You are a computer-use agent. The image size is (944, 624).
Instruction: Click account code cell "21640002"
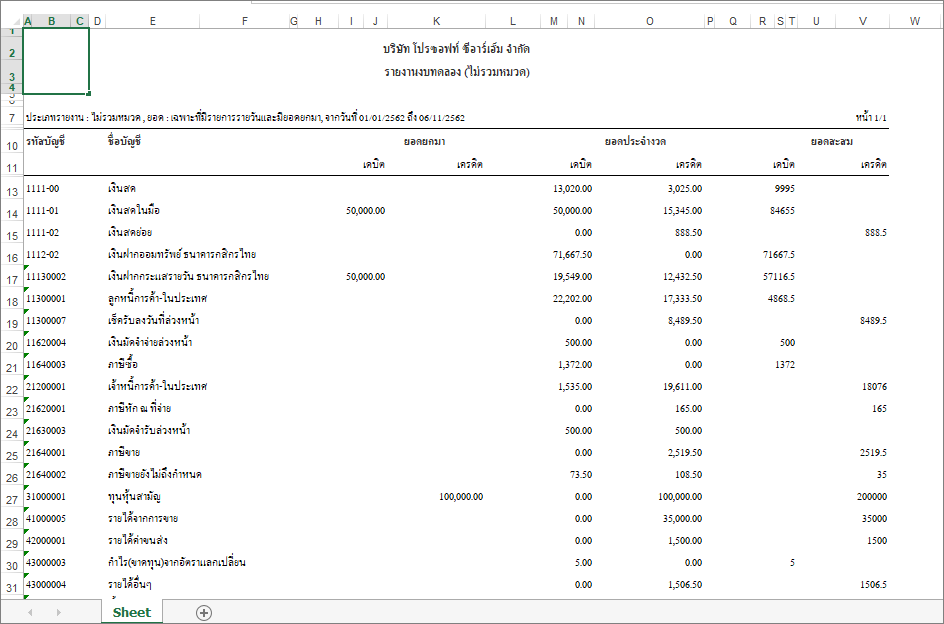[46, 475]
